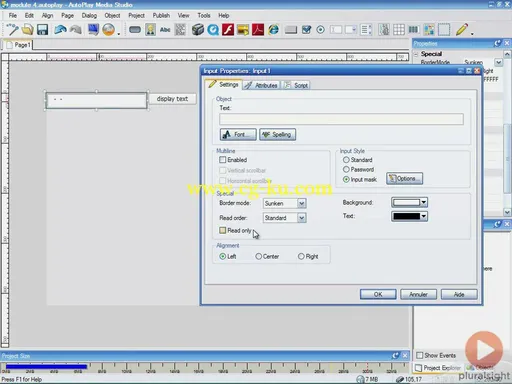512x384 pixels.
Task: Tick the Read only checkbox
Action: (x=223, y=230)
